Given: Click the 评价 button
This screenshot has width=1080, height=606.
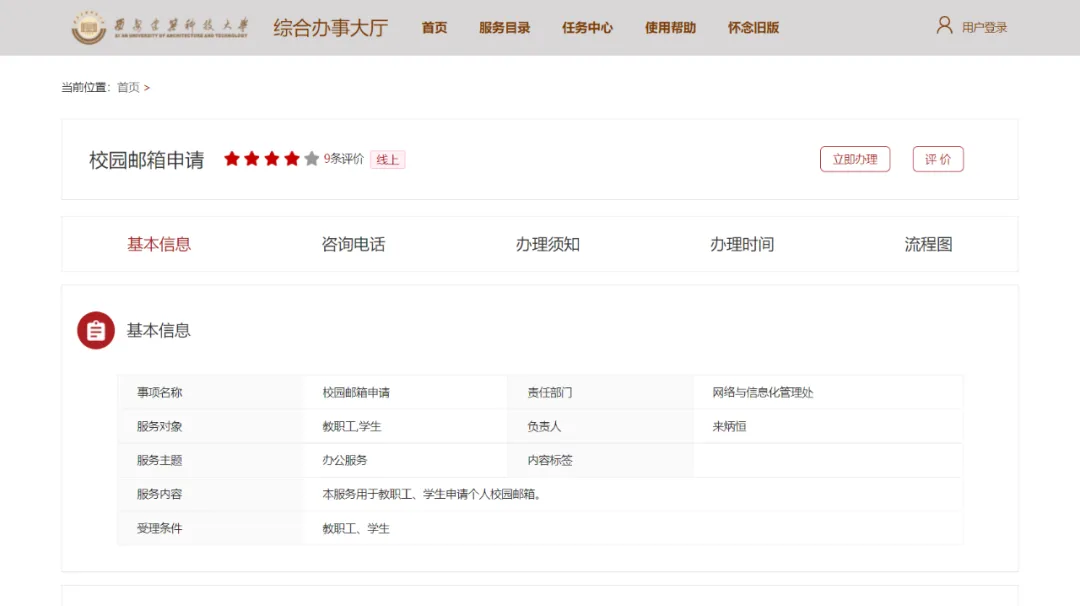Looking at the screenshot, I should (x=938, y=159).
